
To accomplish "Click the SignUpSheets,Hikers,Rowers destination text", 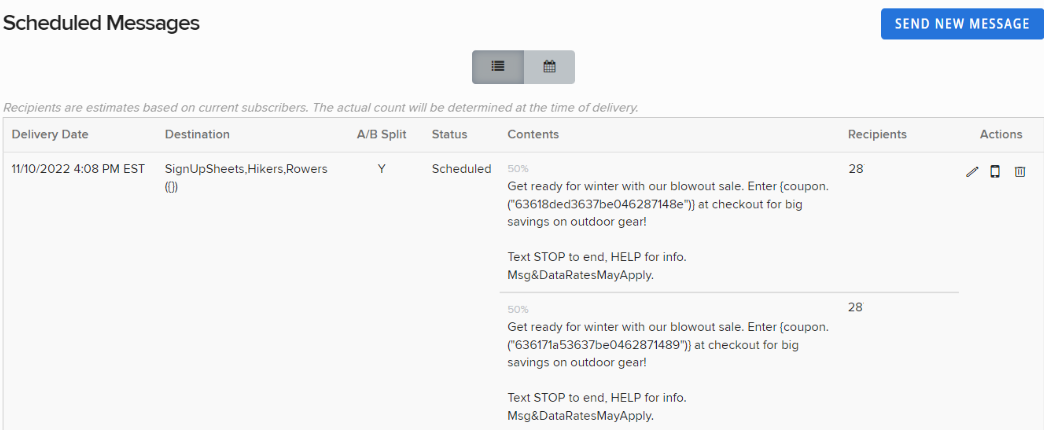I will coord(245,169).
